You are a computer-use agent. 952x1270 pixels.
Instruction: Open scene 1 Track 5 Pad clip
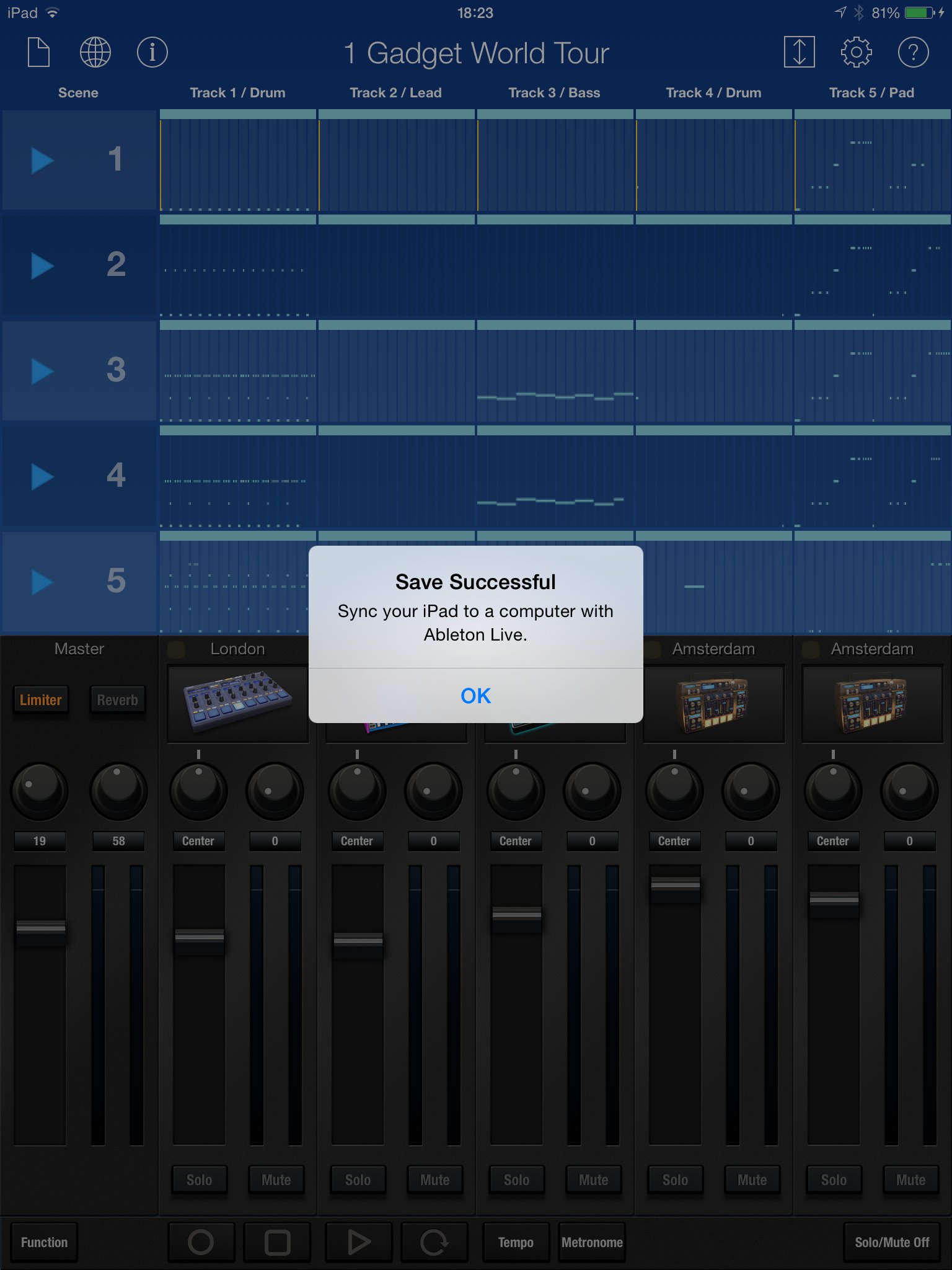point(873,161)
